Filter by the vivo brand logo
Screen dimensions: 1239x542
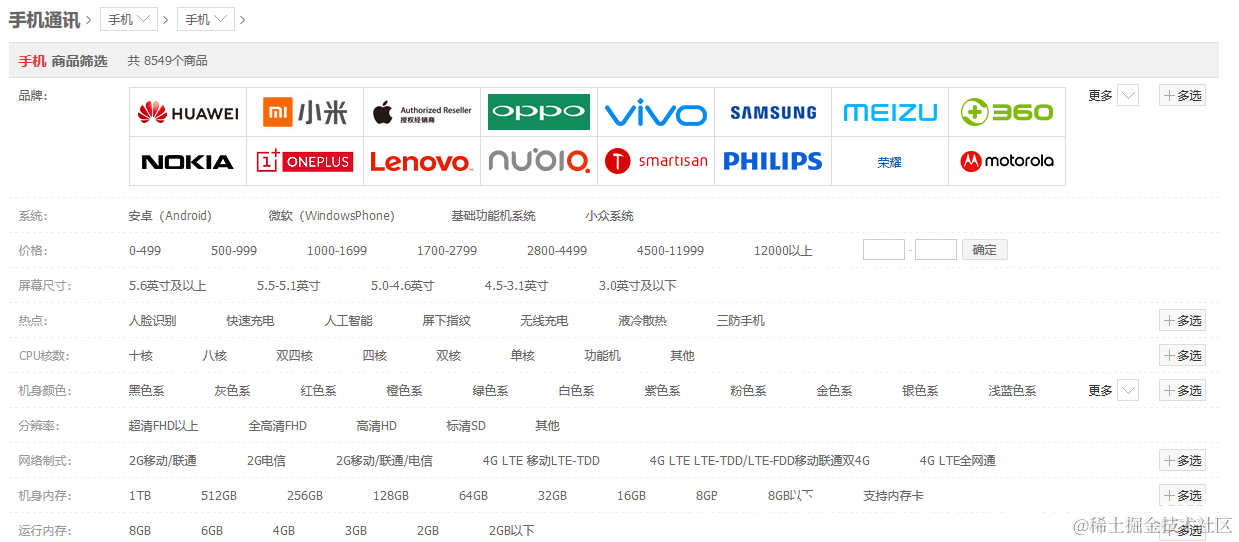click(x=656, y=113)
